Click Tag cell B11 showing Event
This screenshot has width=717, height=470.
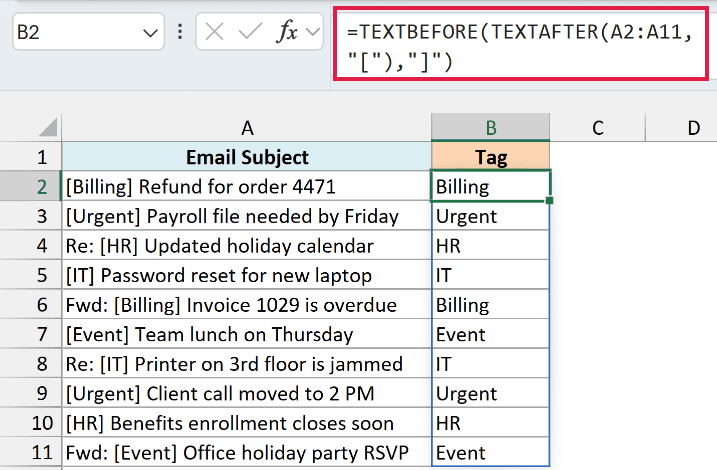pos(491,452)
